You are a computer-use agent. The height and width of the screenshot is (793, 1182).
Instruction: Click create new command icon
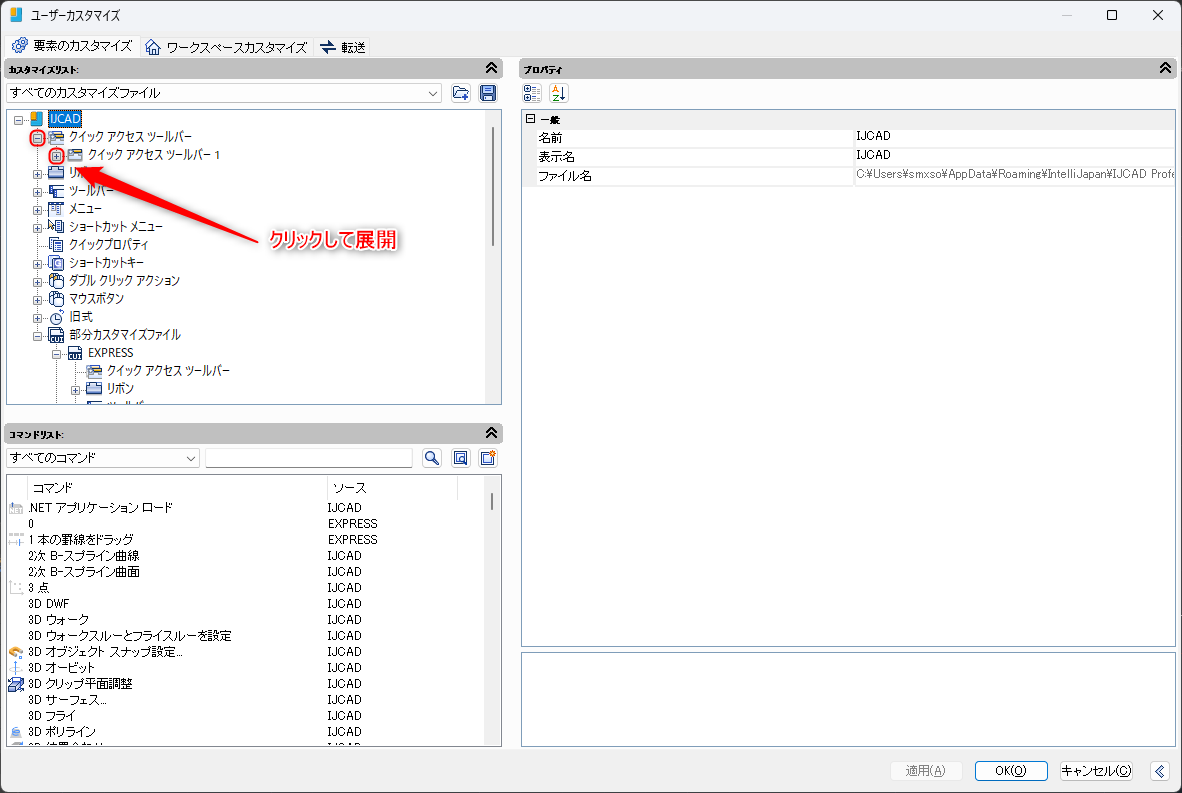tap(488, 458)
